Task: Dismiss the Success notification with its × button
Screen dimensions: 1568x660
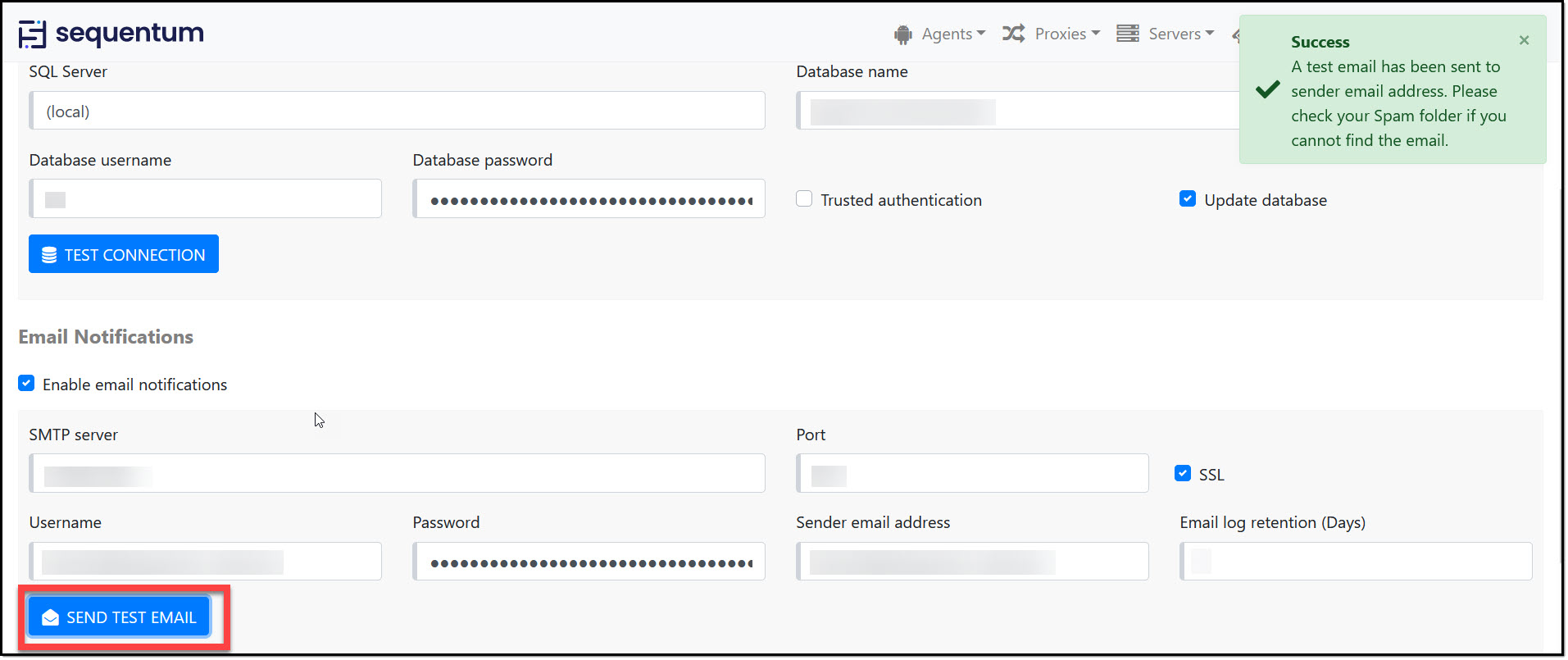Action: [x=1524, y=40]
